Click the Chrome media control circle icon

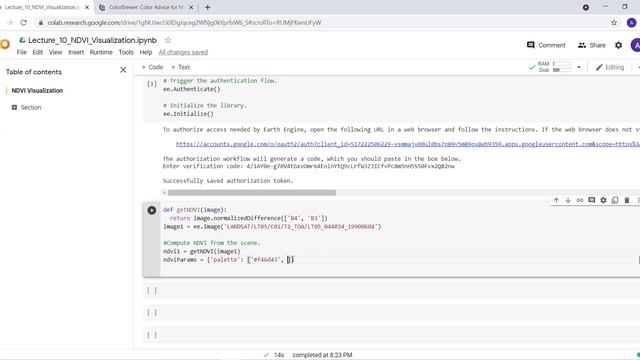[x=586, y=7]
